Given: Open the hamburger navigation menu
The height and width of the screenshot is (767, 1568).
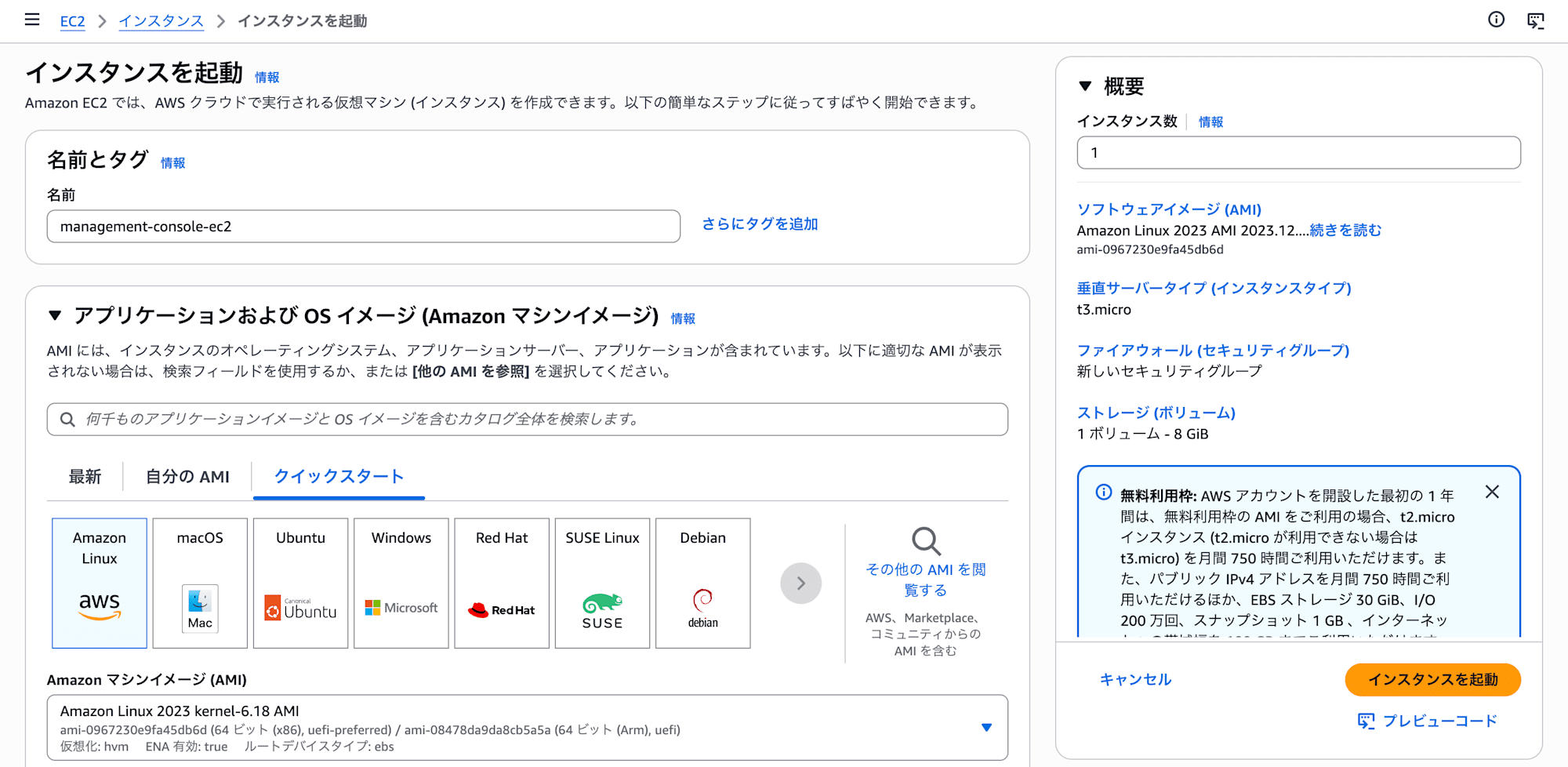Looking at the screenshot, I should (32, 20).
